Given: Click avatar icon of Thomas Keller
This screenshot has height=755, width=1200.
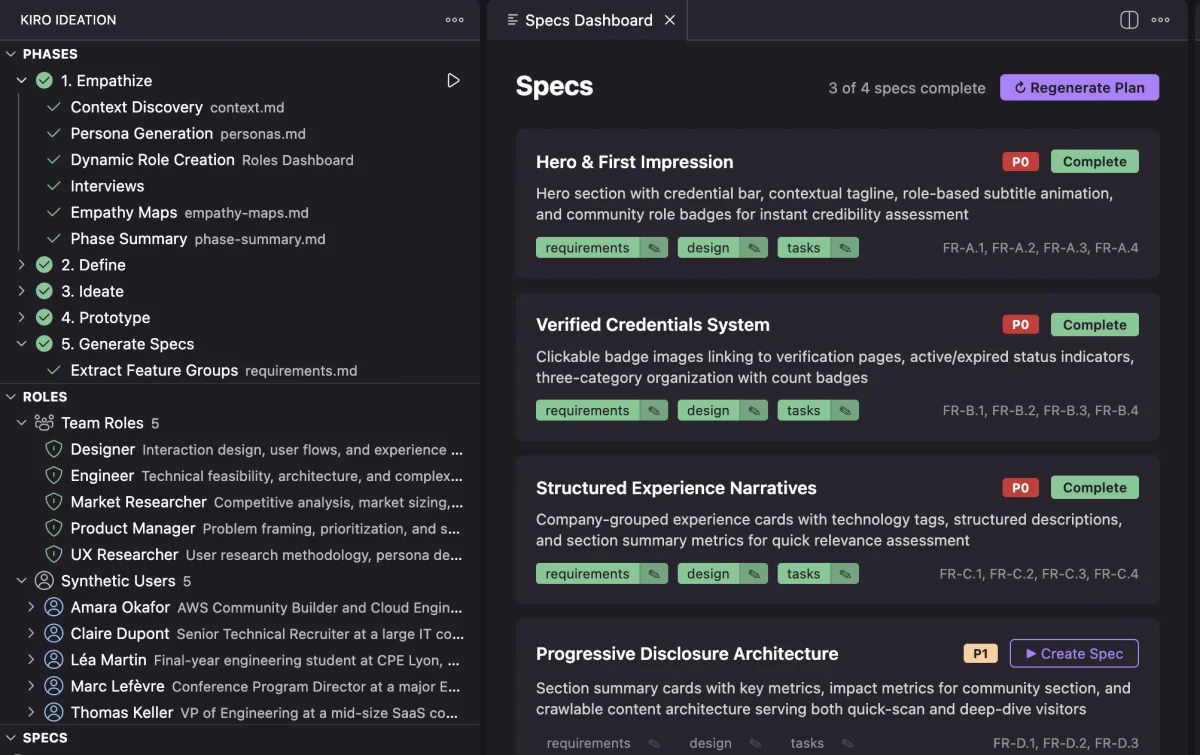Looking at the screenshot, I should [x=54, y=712].
